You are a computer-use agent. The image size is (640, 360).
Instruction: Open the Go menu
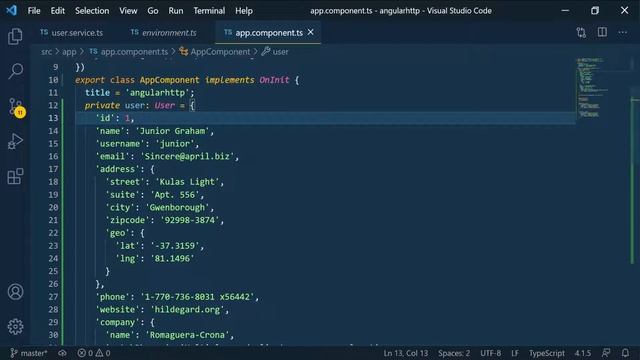tap(153, 11)
